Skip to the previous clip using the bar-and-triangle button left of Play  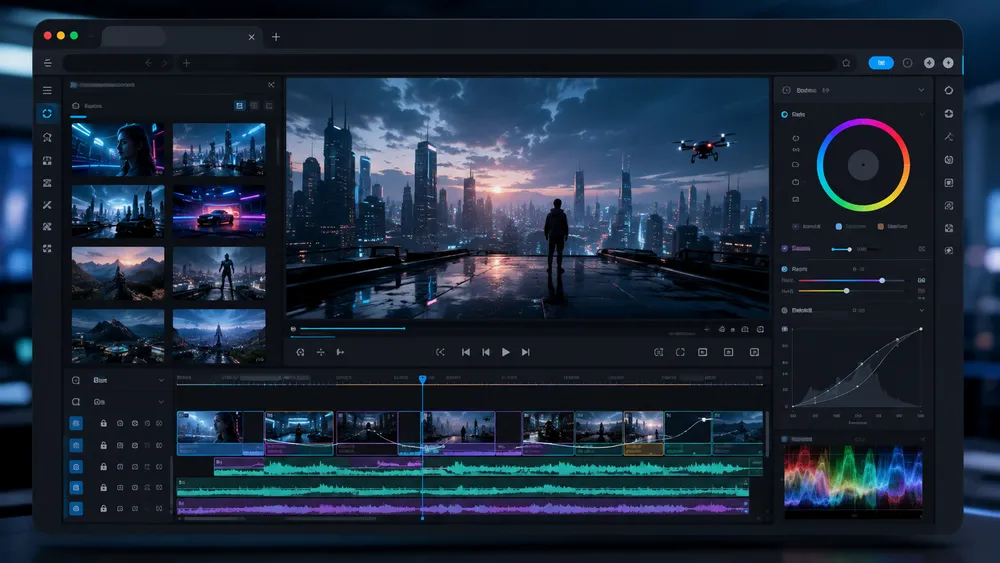(486, 352)
